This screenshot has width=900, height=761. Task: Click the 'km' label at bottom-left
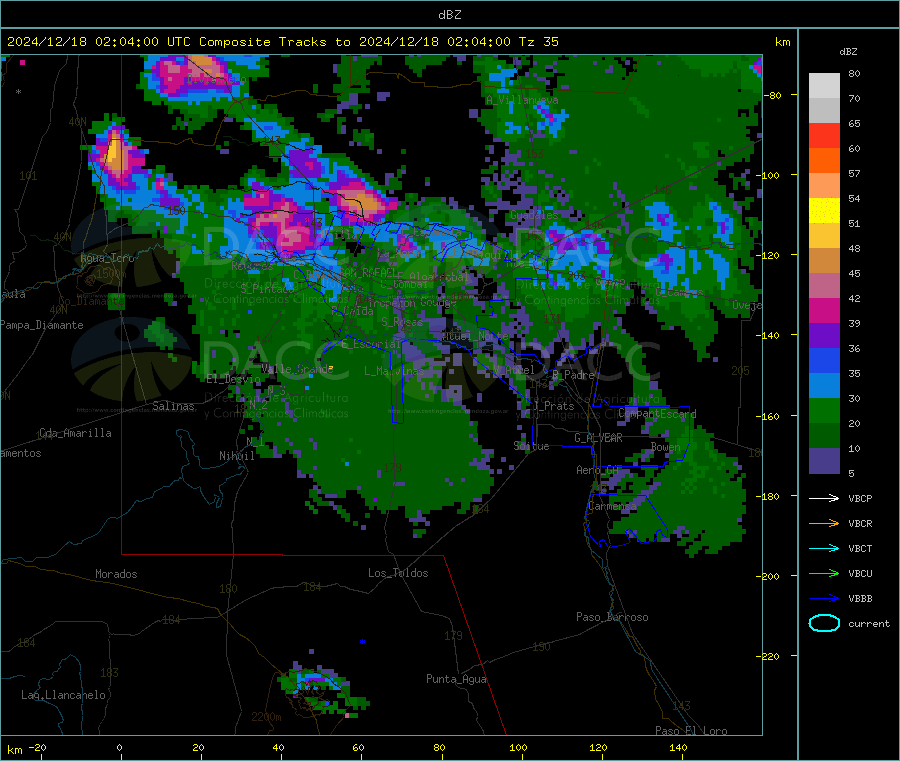(x=14, y=750)
